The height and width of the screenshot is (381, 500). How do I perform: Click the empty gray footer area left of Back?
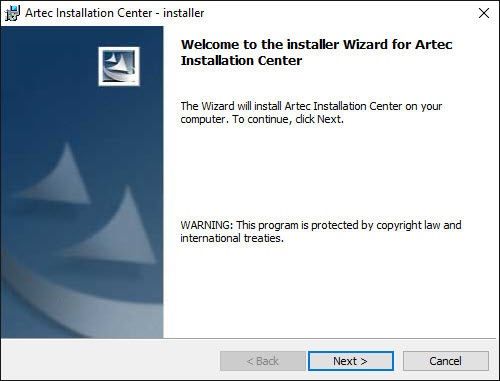pyautogui.click(x=110, y=360)
